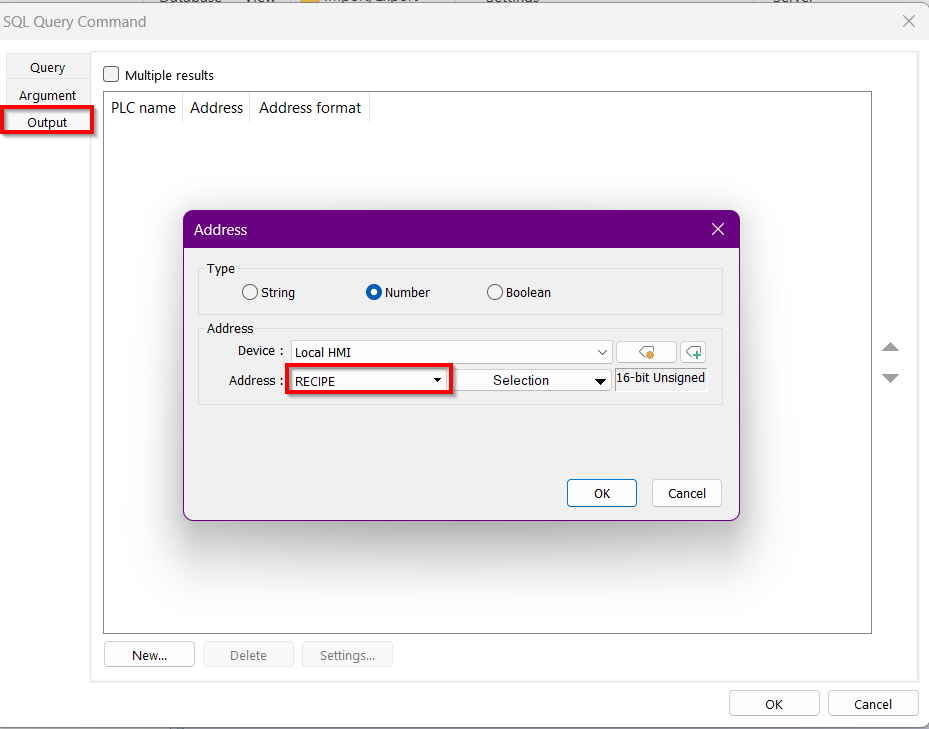Select the Output tab

tap(48, 123)
